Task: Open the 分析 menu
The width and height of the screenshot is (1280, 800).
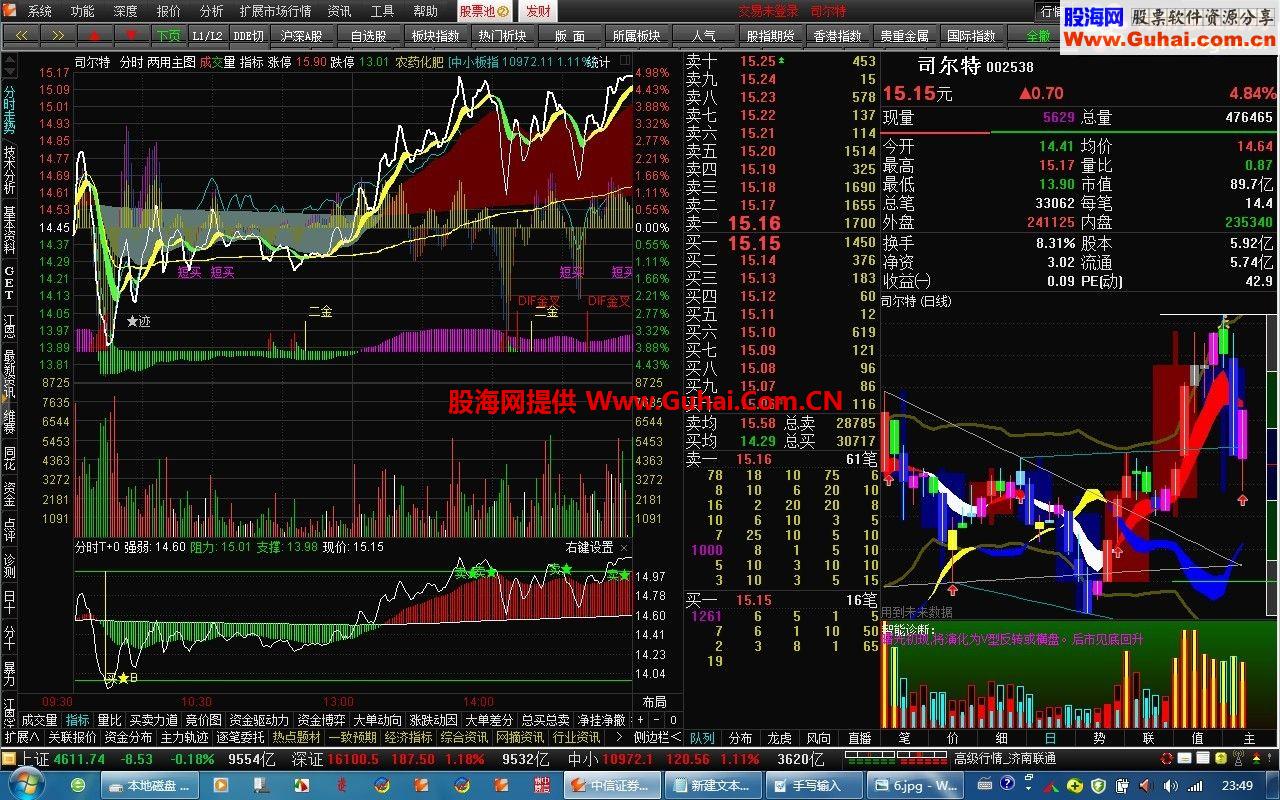Action: (211, 11)
